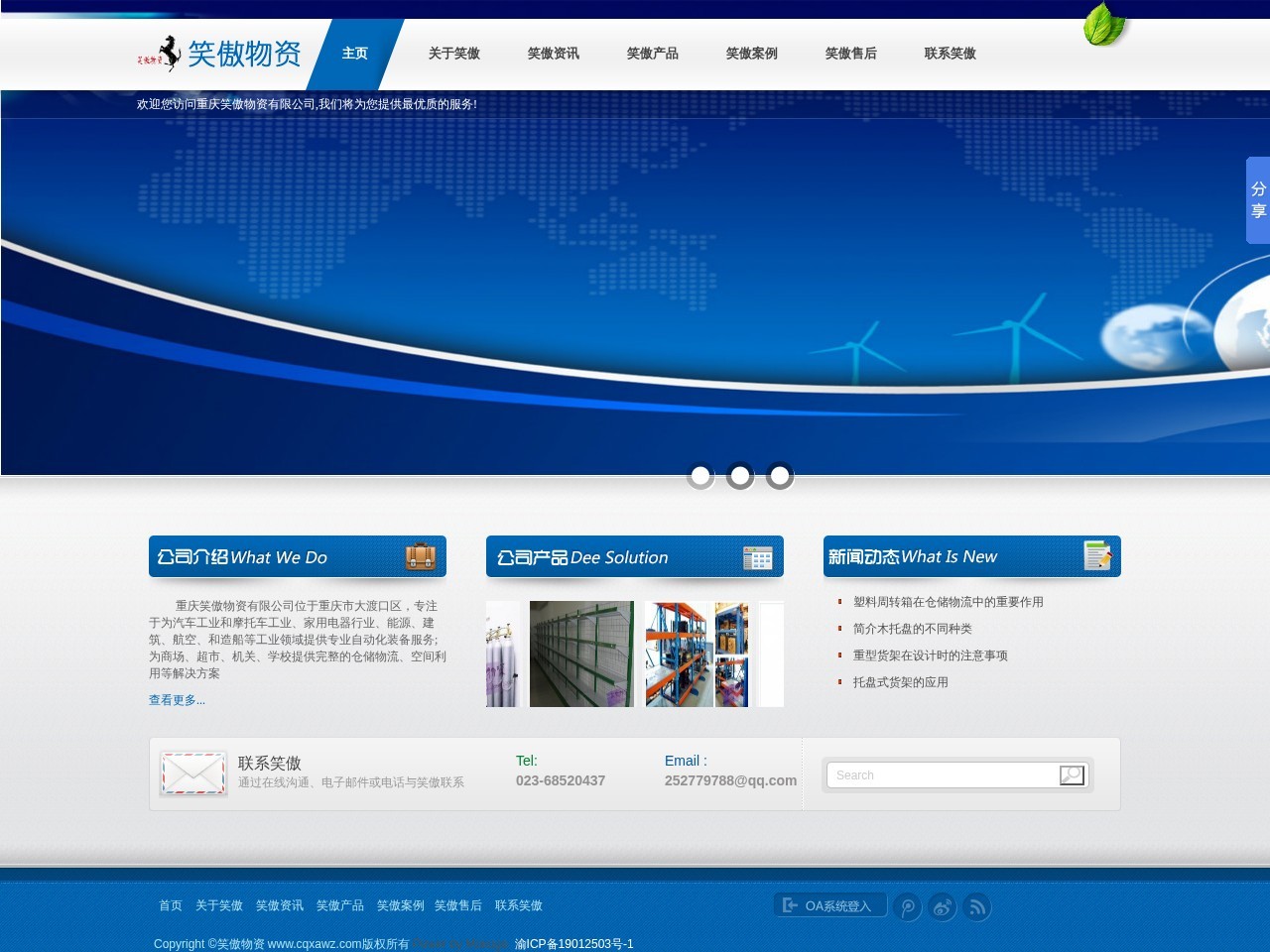Click the Tencent Weibo footer icon

(x=908, y=907)
